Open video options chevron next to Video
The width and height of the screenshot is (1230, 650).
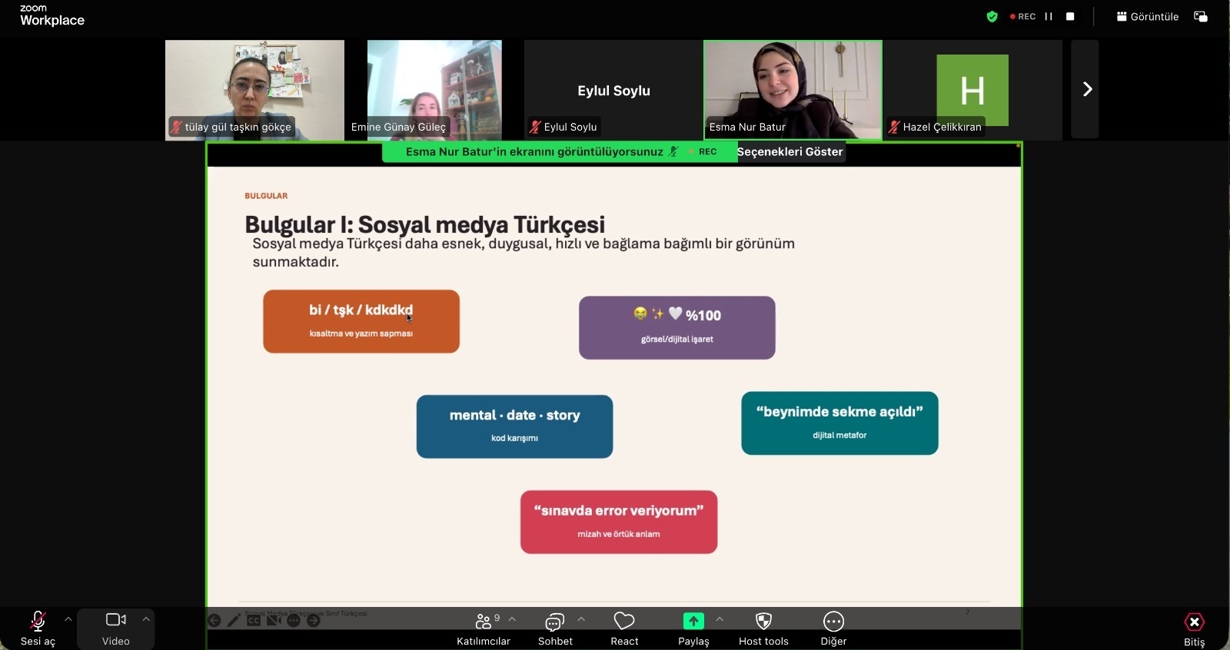(x=146, y=620)
